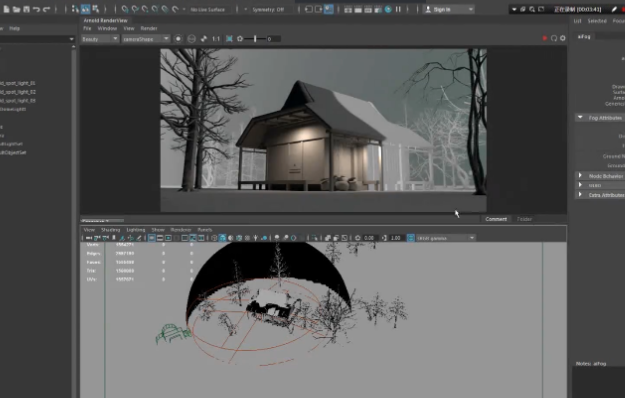625x398 pixels.
Task: Open the cameraShape camera dropdown
Action: (146, 39)
